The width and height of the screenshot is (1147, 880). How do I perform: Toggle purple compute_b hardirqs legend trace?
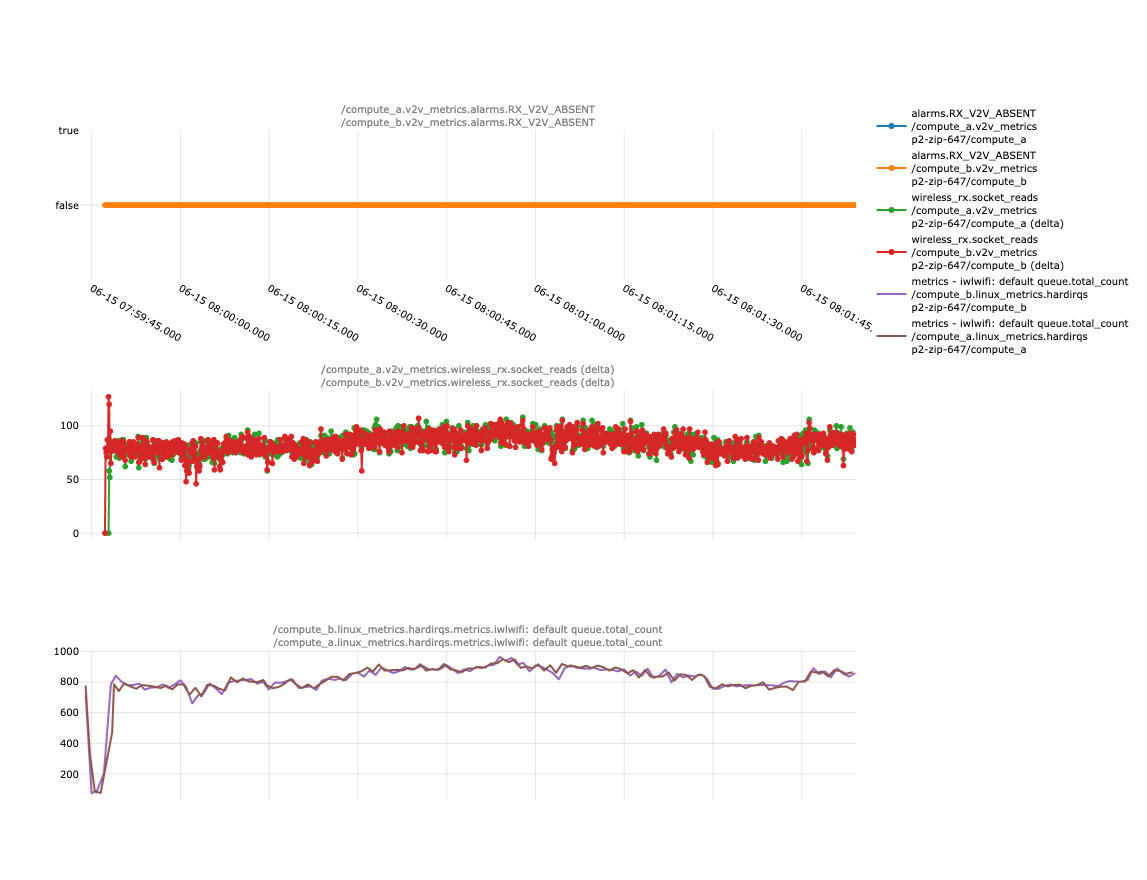tap(1002, 295)
